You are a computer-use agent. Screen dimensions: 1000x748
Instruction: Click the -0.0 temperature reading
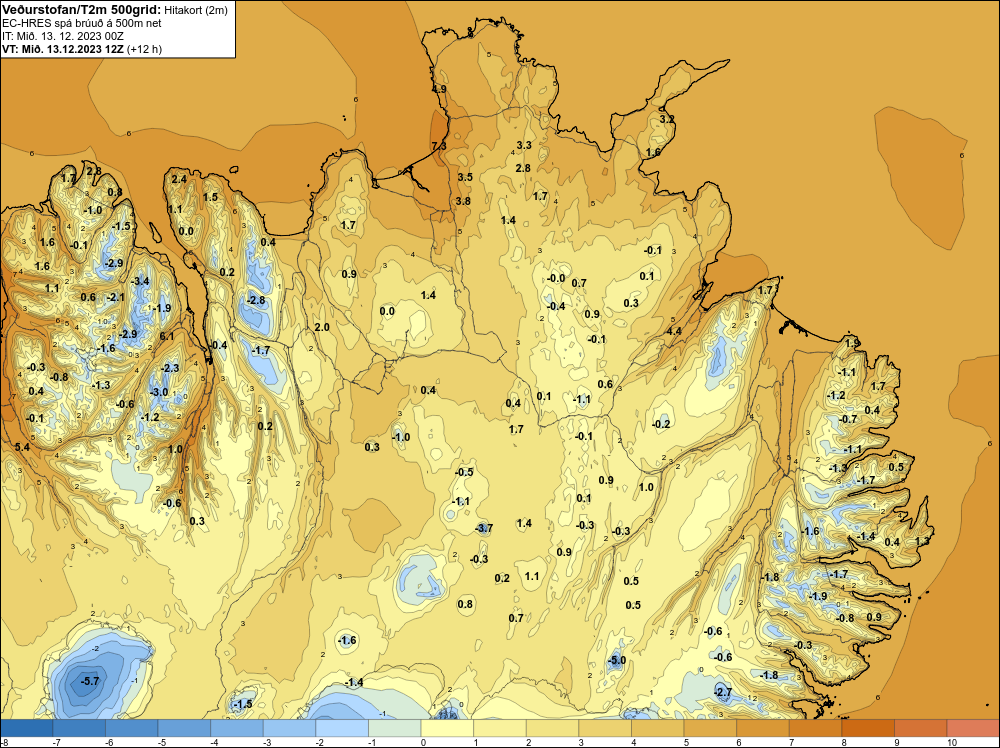point(556,278)
